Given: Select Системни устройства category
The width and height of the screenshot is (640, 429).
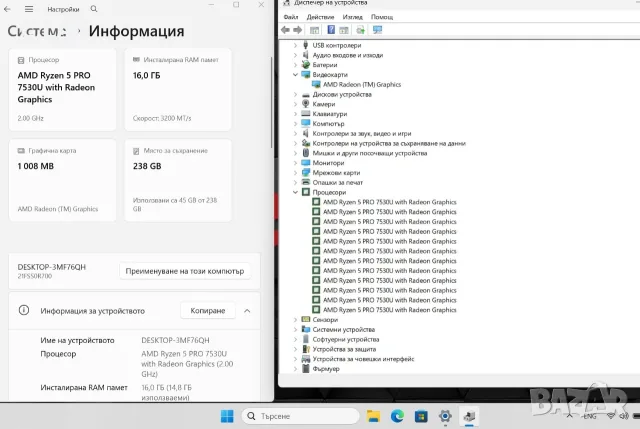Looking at the screenshot, I should point(343,329).
